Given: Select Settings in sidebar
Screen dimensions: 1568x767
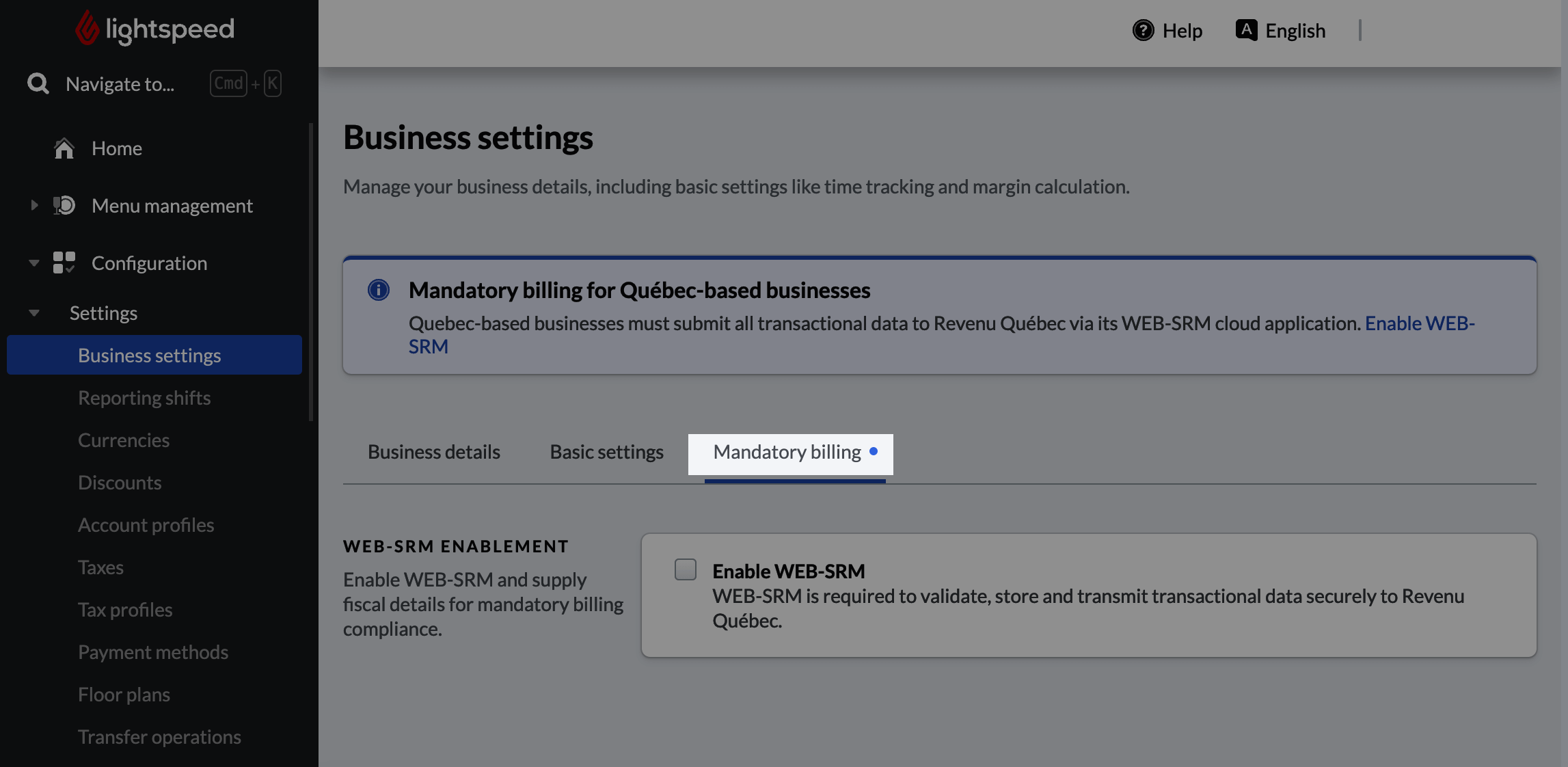Looking at the screenshot, I should 103,313.
